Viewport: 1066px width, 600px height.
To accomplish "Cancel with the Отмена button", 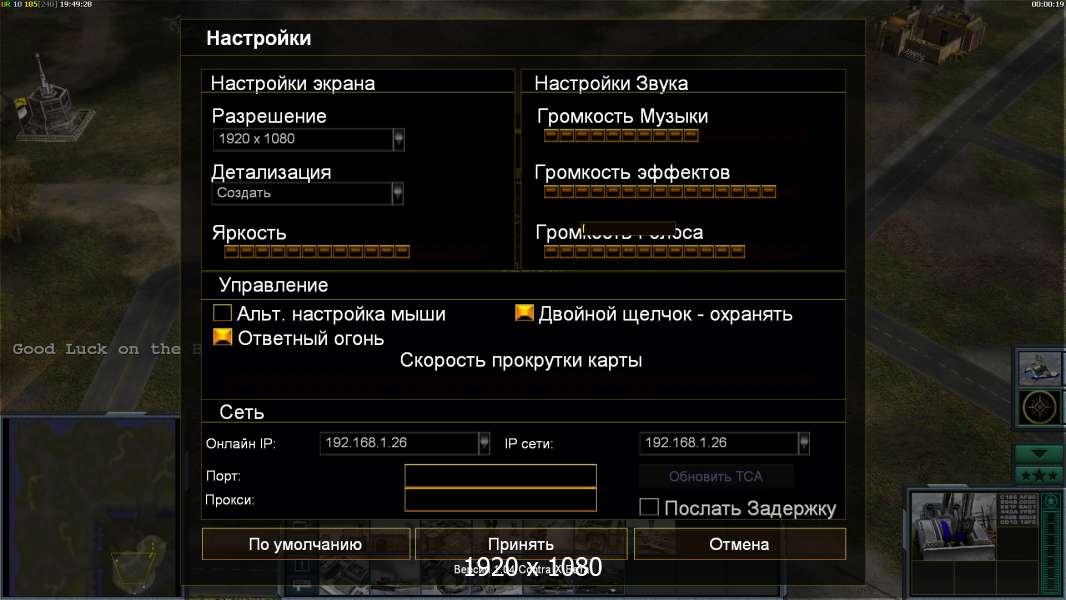I will tap(740, 544).
